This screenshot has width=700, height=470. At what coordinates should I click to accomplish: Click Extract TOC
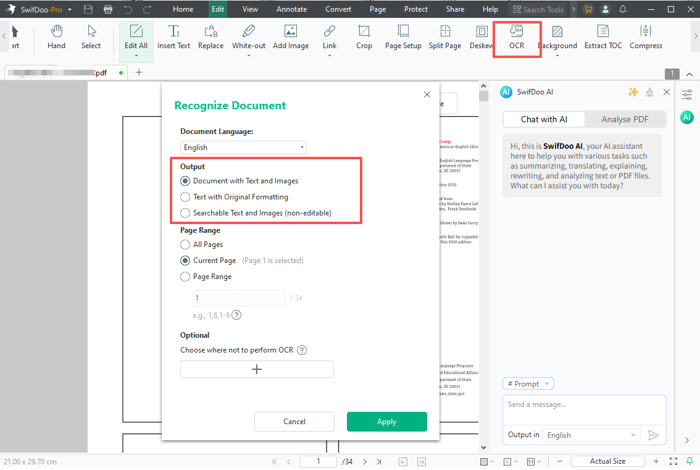pyautogui.click(x=603, y=37)
